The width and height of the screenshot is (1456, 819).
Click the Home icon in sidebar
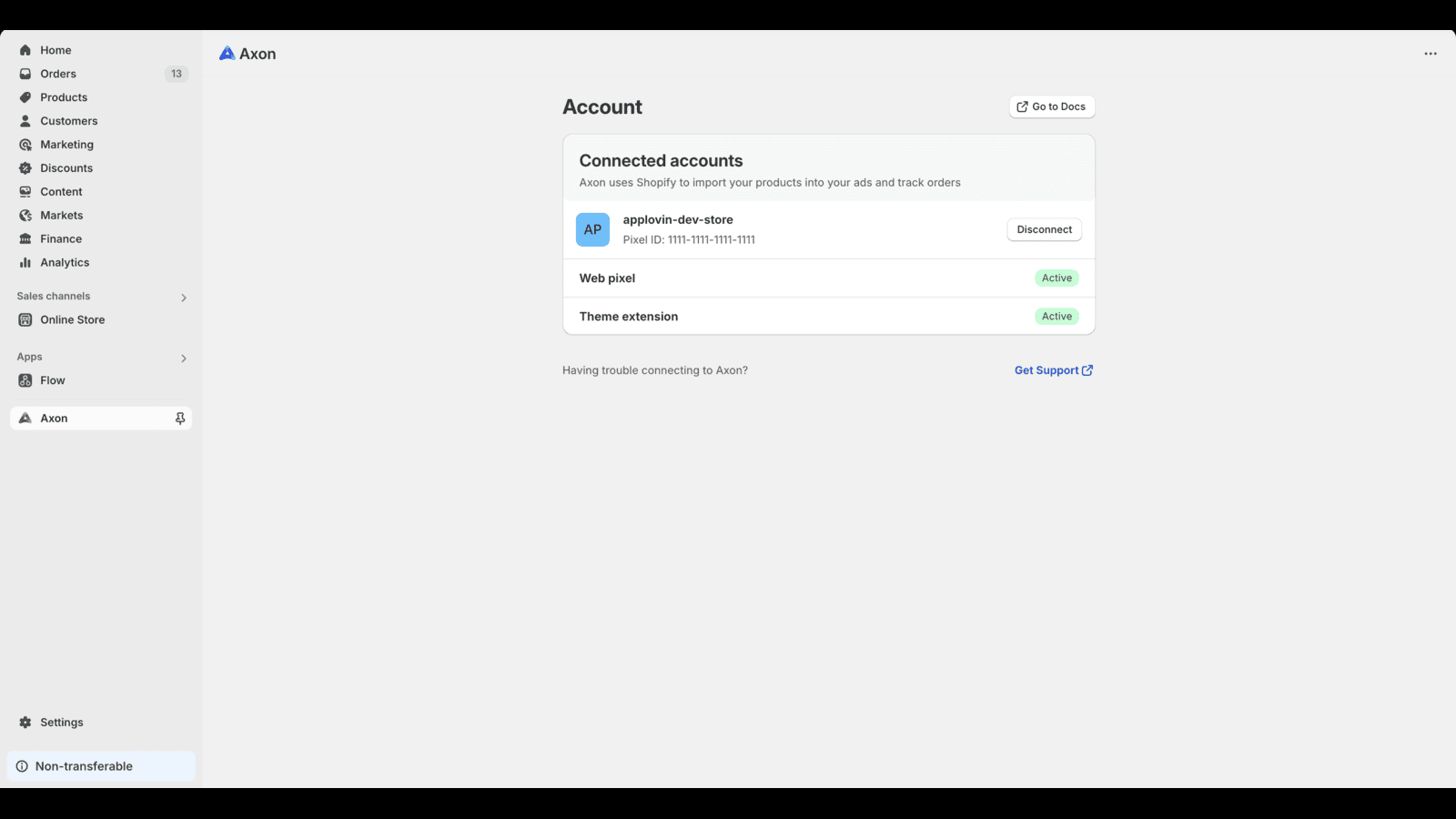point(25,50)
